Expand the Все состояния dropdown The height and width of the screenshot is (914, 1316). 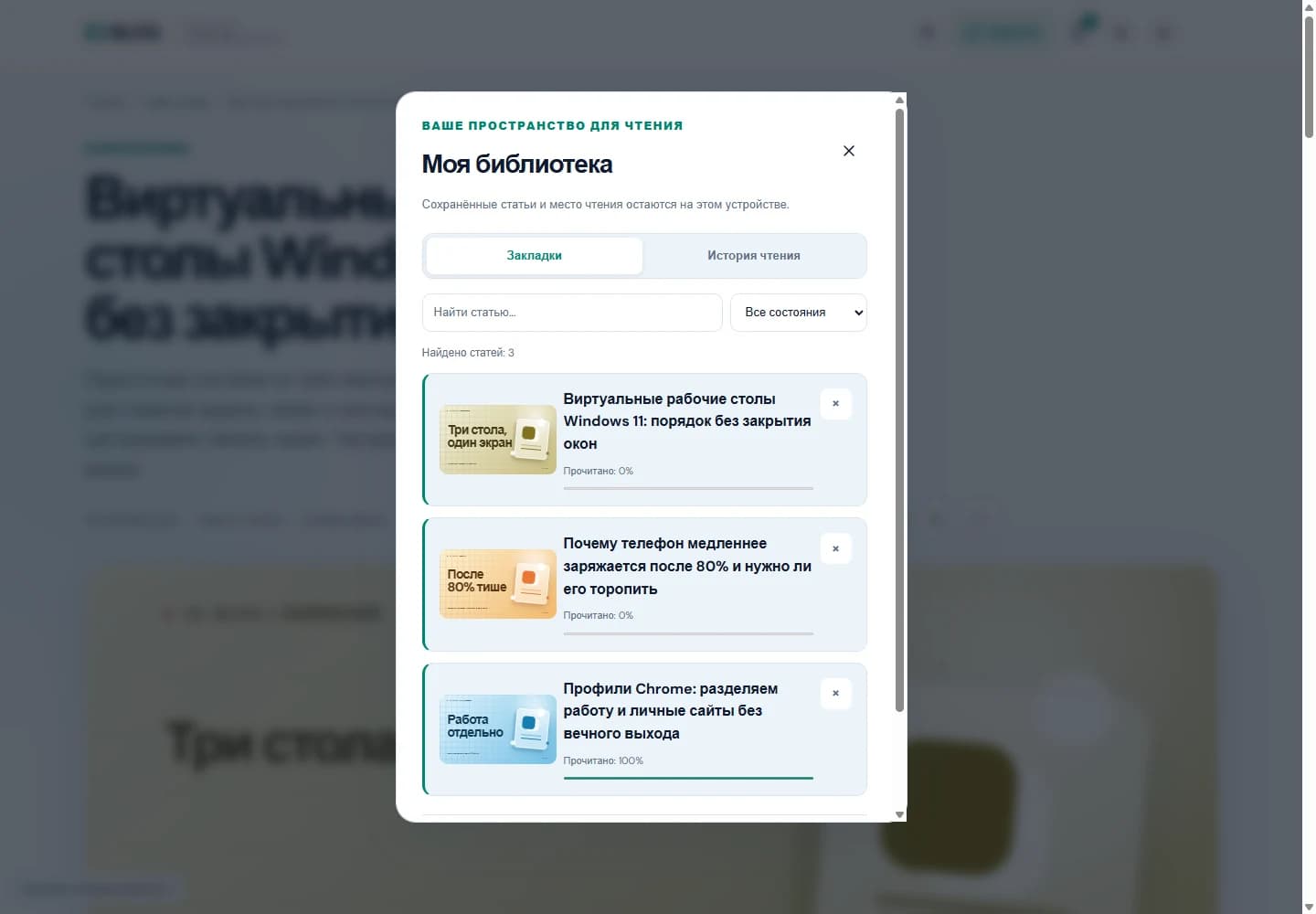[x=799, y=313]
